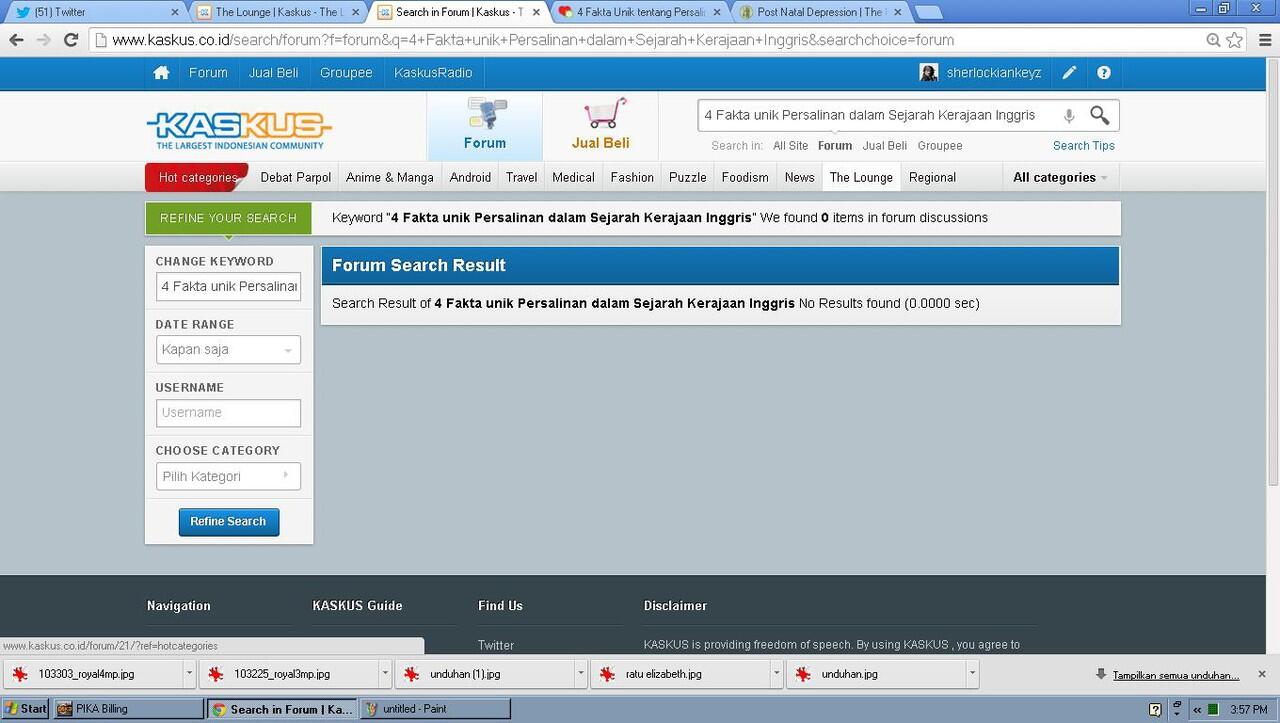The image size is (1280, 723).
Task: Open the Medical category
Action: (573, 177)
